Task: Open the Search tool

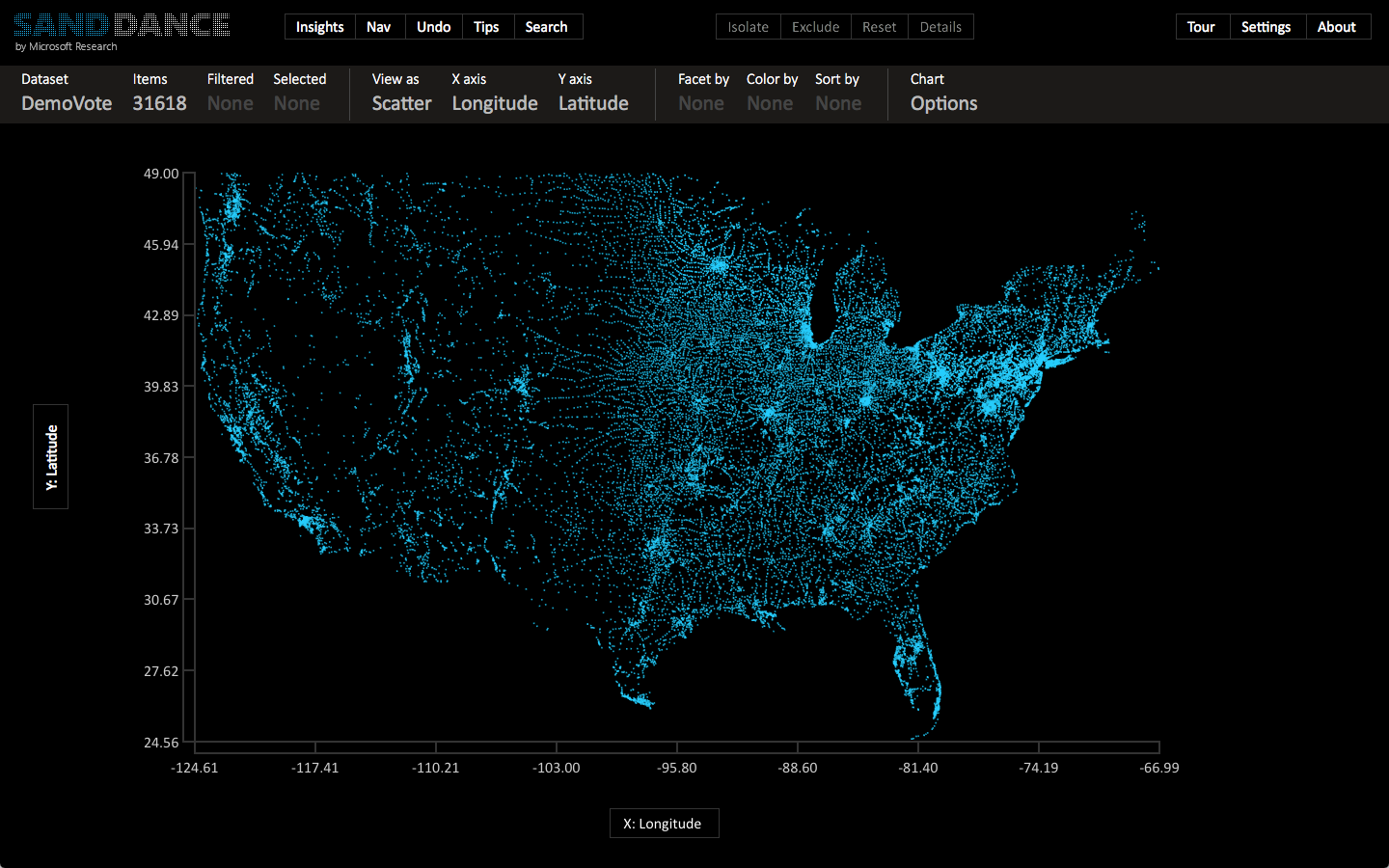Action: (x=546, y=27)
